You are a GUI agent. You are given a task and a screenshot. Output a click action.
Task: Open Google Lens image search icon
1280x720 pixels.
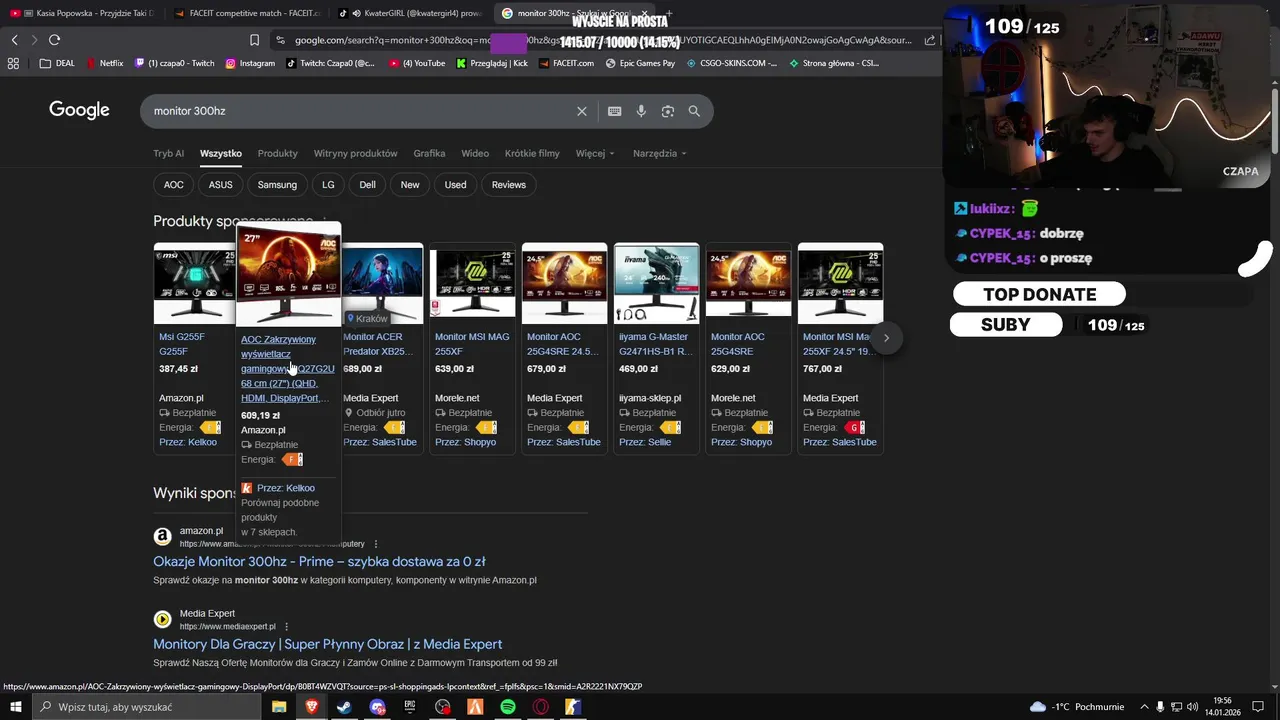click(668, 111)
